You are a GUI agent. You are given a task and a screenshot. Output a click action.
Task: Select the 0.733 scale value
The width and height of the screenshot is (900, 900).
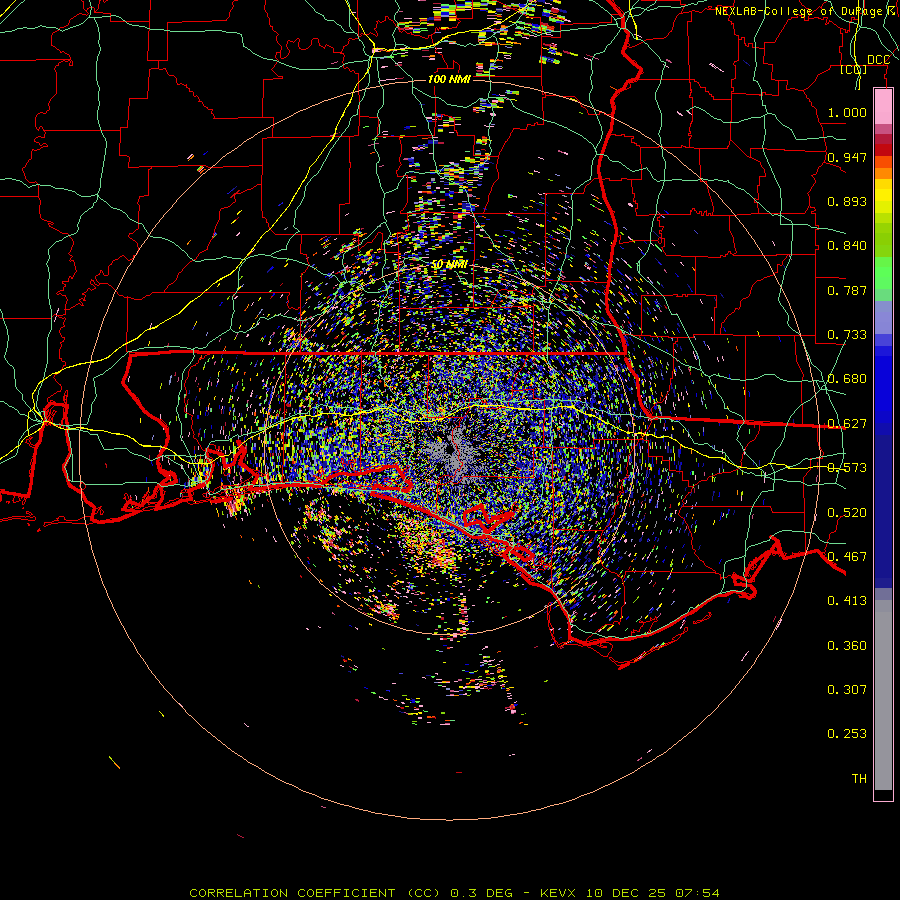coord(847,335)
